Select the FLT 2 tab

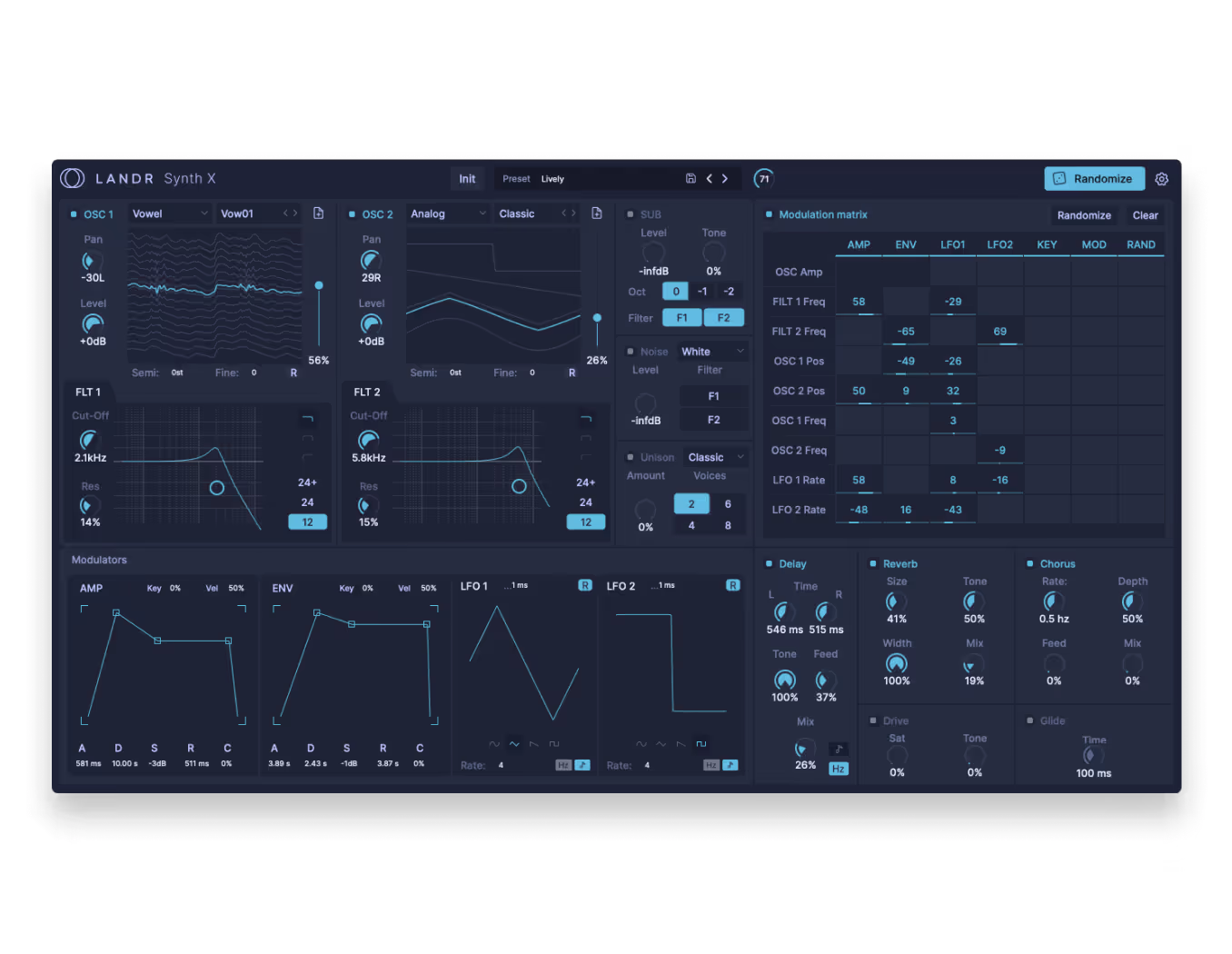pos(367,393)
